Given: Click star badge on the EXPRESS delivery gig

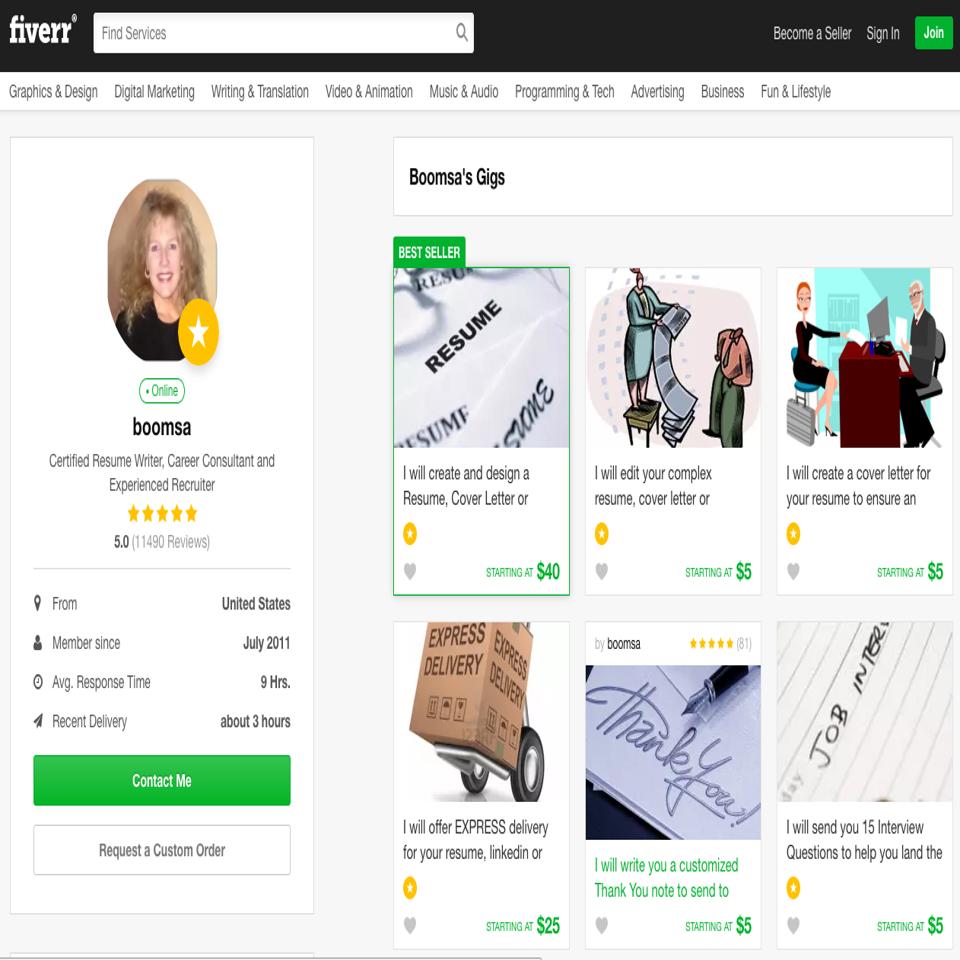Looking at the screenshot, I should point(410,888).
